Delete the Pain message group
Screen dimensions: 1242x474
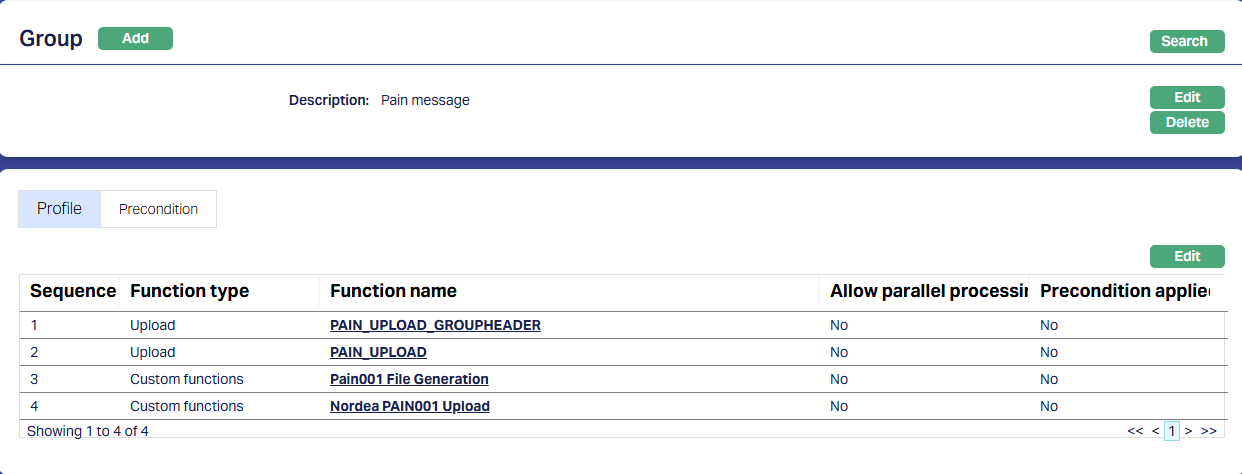pyautogui.click(x=1187, y=122)
